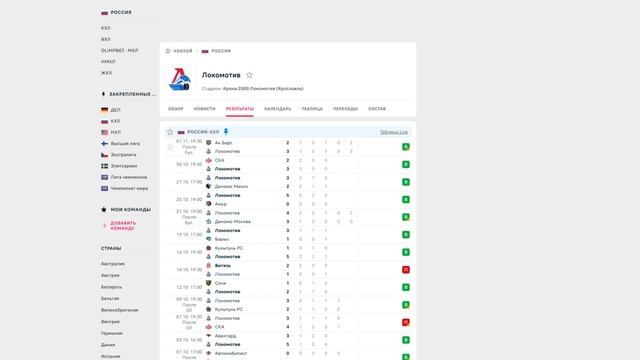Click the Сочи team logo

point(209,283)
